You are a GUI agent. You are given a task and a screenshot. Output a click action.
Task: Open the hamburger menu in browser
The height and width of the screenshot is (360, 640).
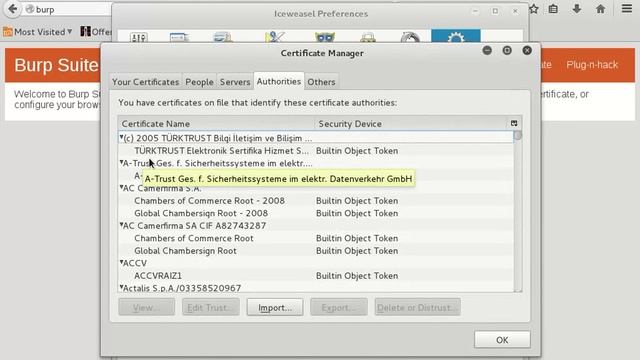(627, 8)
